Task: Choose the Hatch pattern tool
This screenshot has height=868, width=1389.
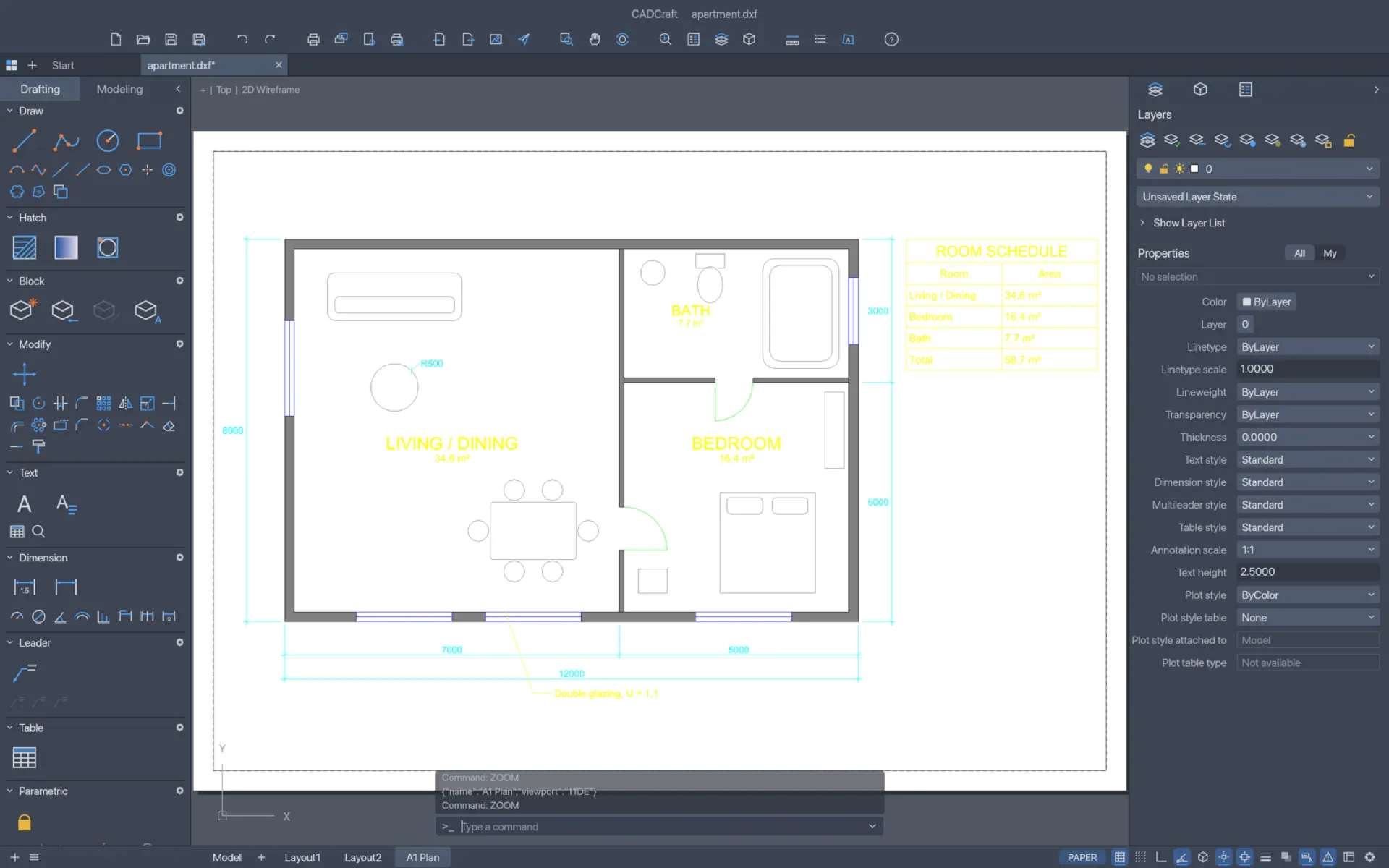Action: (x=24, y=247)
